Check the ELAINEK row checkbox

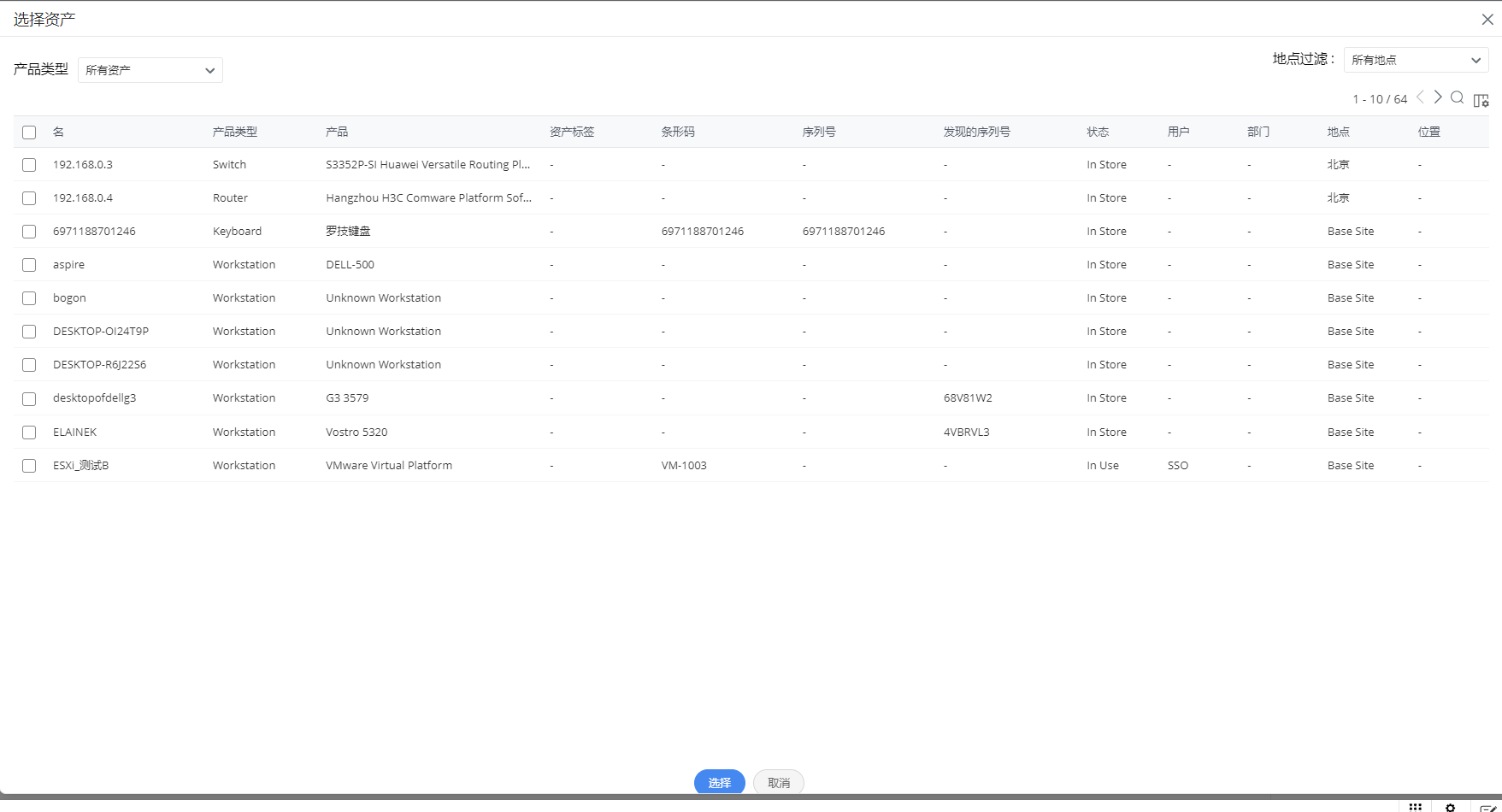(x=29, y=432)
